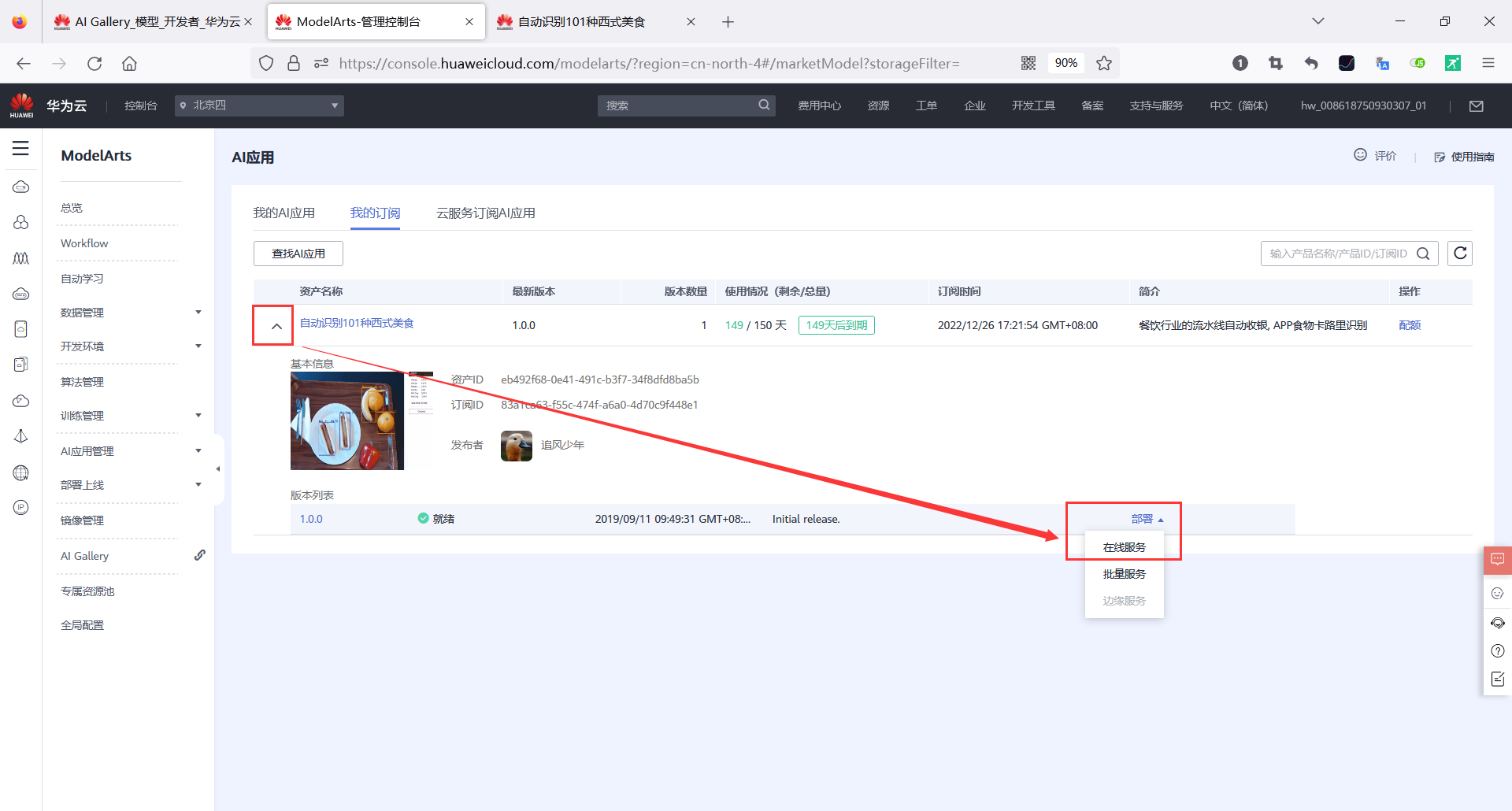
Task: Open 专属资源池 in the sidebar
Action: coord(87,591)
